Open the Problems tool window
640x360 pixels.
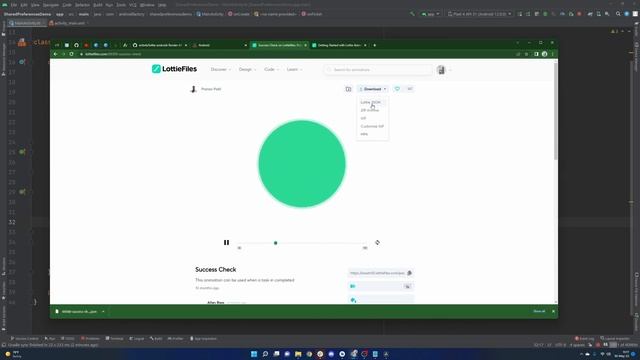(90, 339)
